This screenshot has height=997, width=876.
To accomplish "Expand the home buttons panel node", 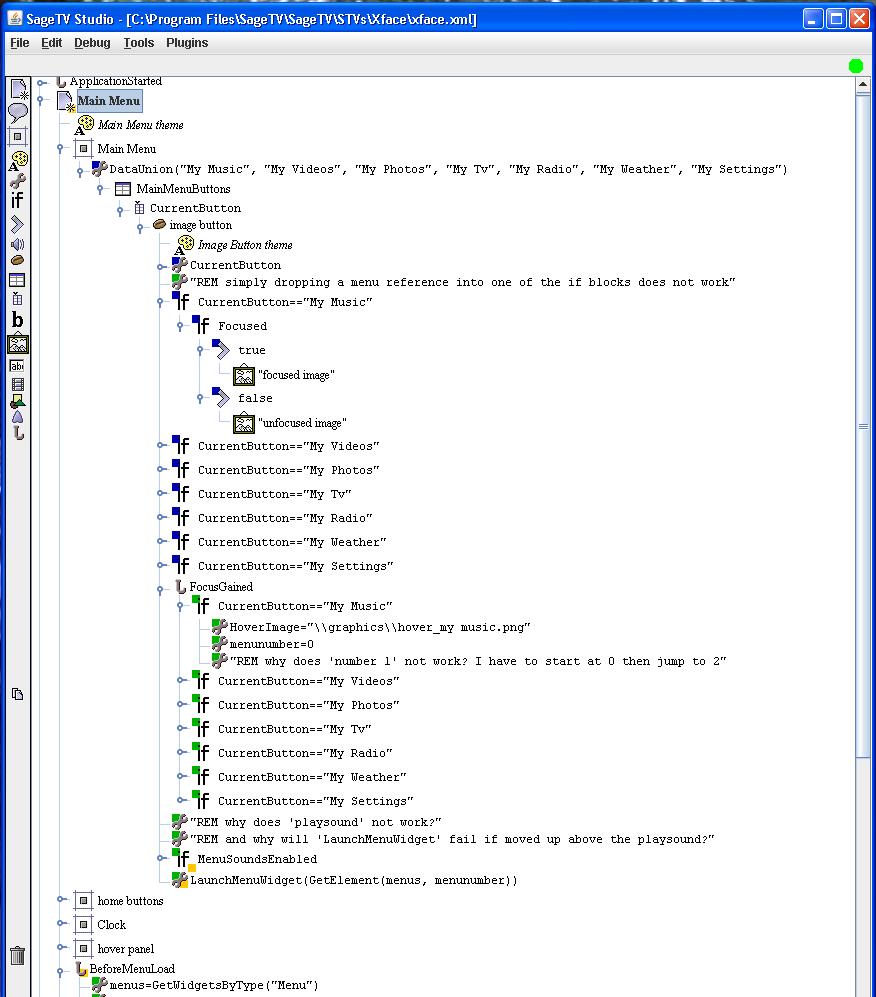I will click(x=61, y=901).
